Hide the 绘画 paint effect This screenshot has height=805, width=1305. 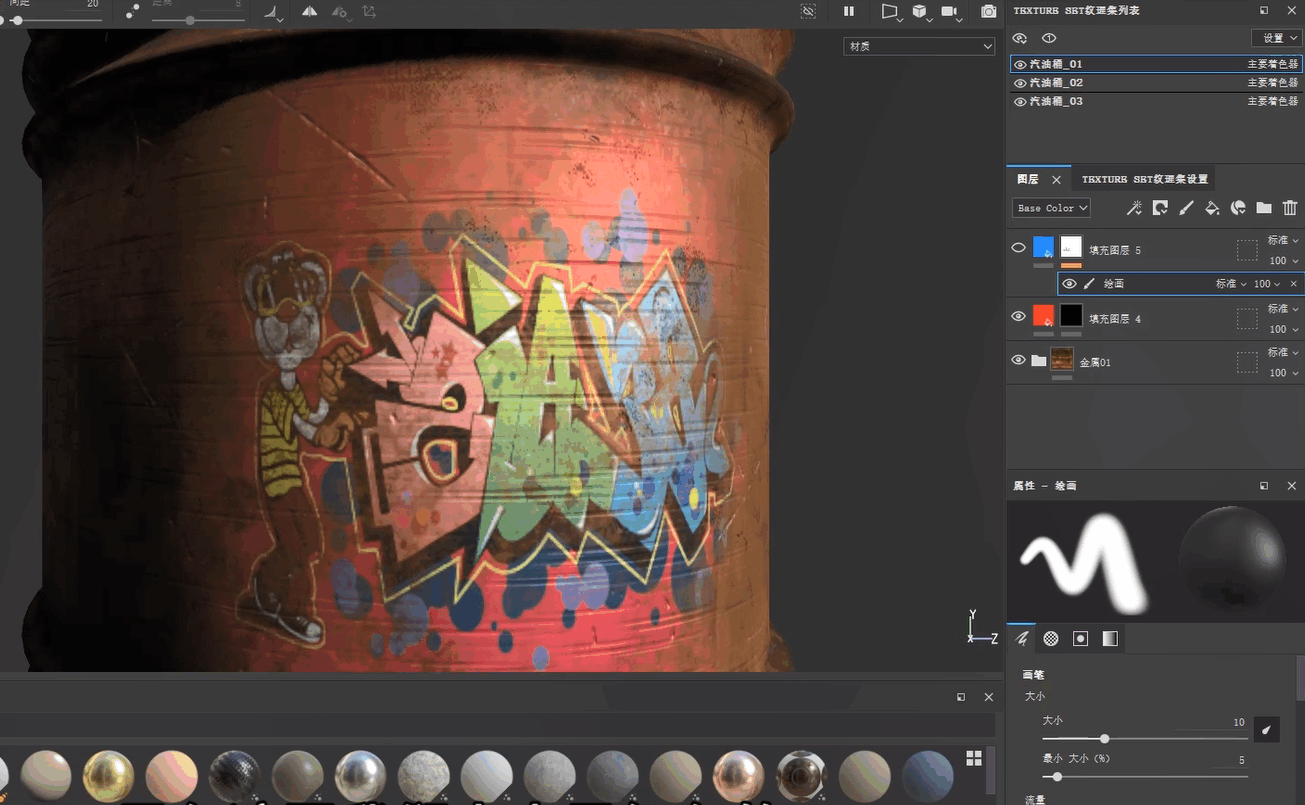pyautogui.click(x=1069, y=284)
